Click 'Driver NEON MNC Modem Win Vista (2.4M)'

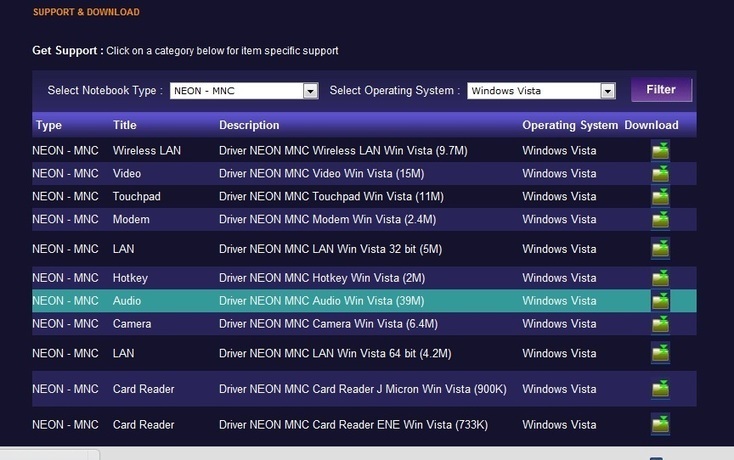click(x=328, y=219)
